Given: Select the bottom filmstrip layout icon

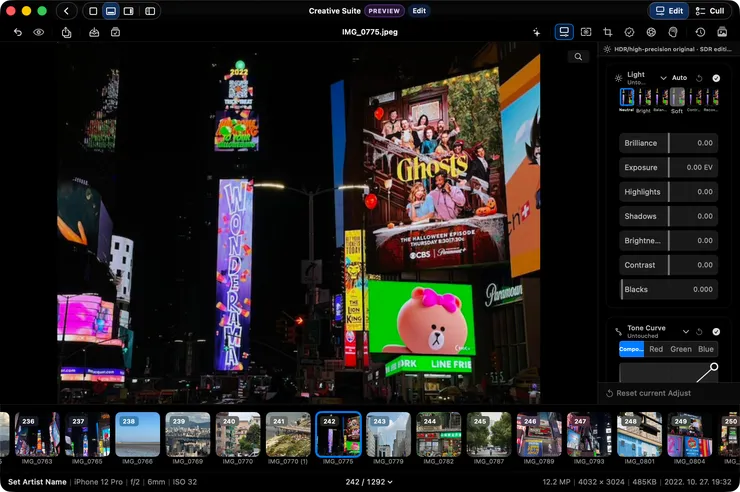Looking at the screenshot, I should click(x=111, y=11).
